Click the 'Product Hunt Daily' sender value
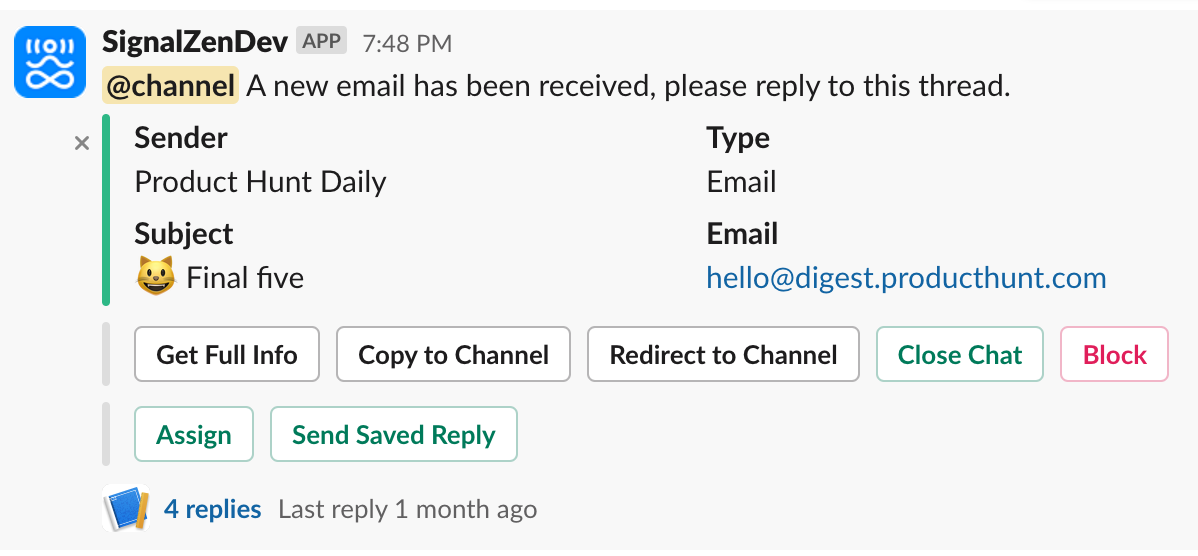1198x556 pixels. pyautogui.click(x=260, y=182)
